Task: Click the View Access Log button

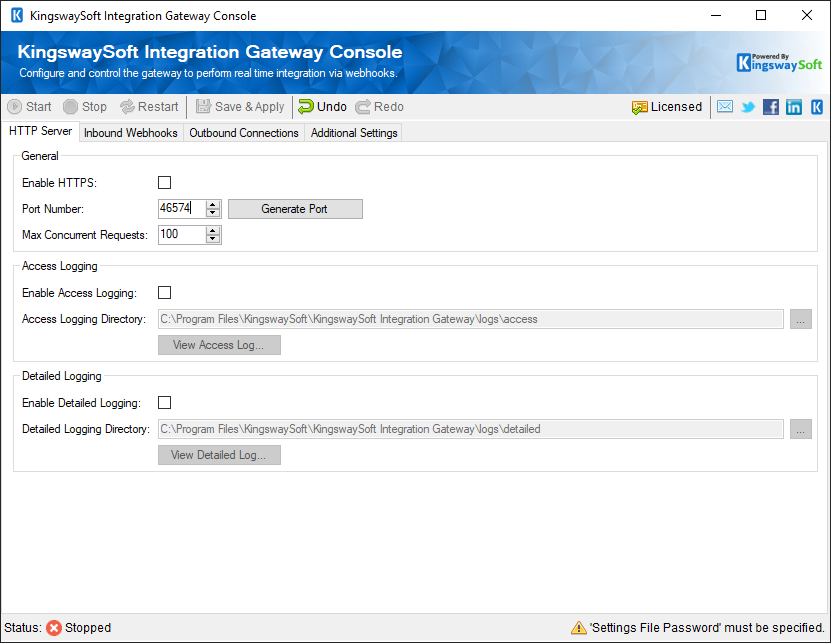Action: [x=219, y=345]
